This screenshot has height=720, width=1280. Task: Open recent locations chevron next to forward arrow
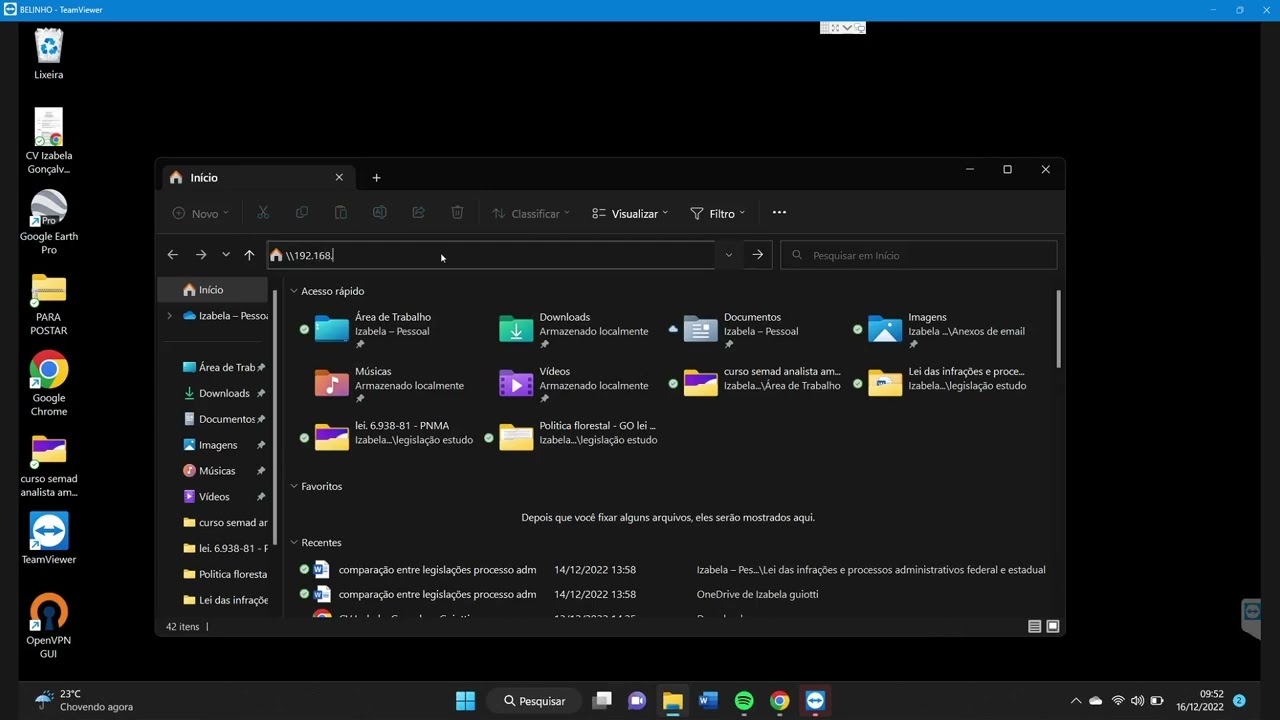(x=226, y=255)
